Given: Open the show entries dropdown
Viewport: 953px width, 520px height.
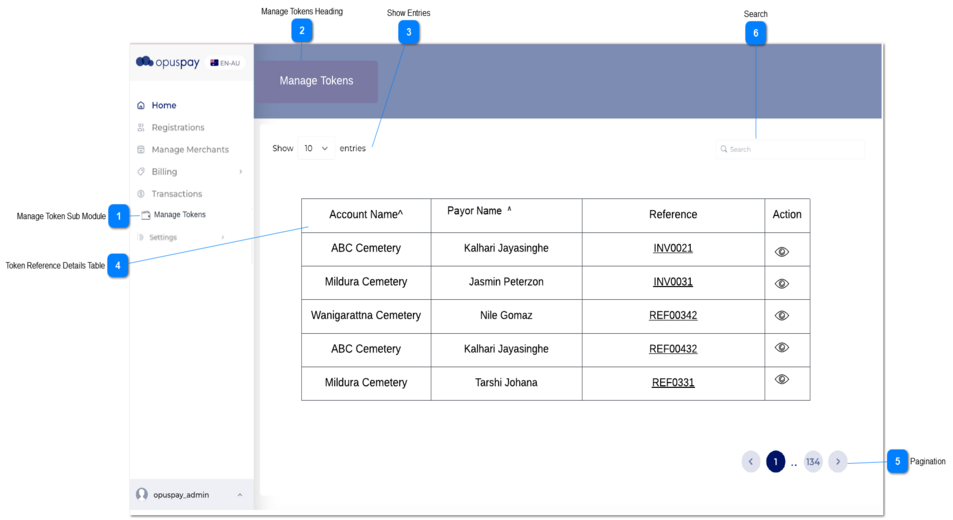Looking at the screenshot, I should [x=316, y=148].
